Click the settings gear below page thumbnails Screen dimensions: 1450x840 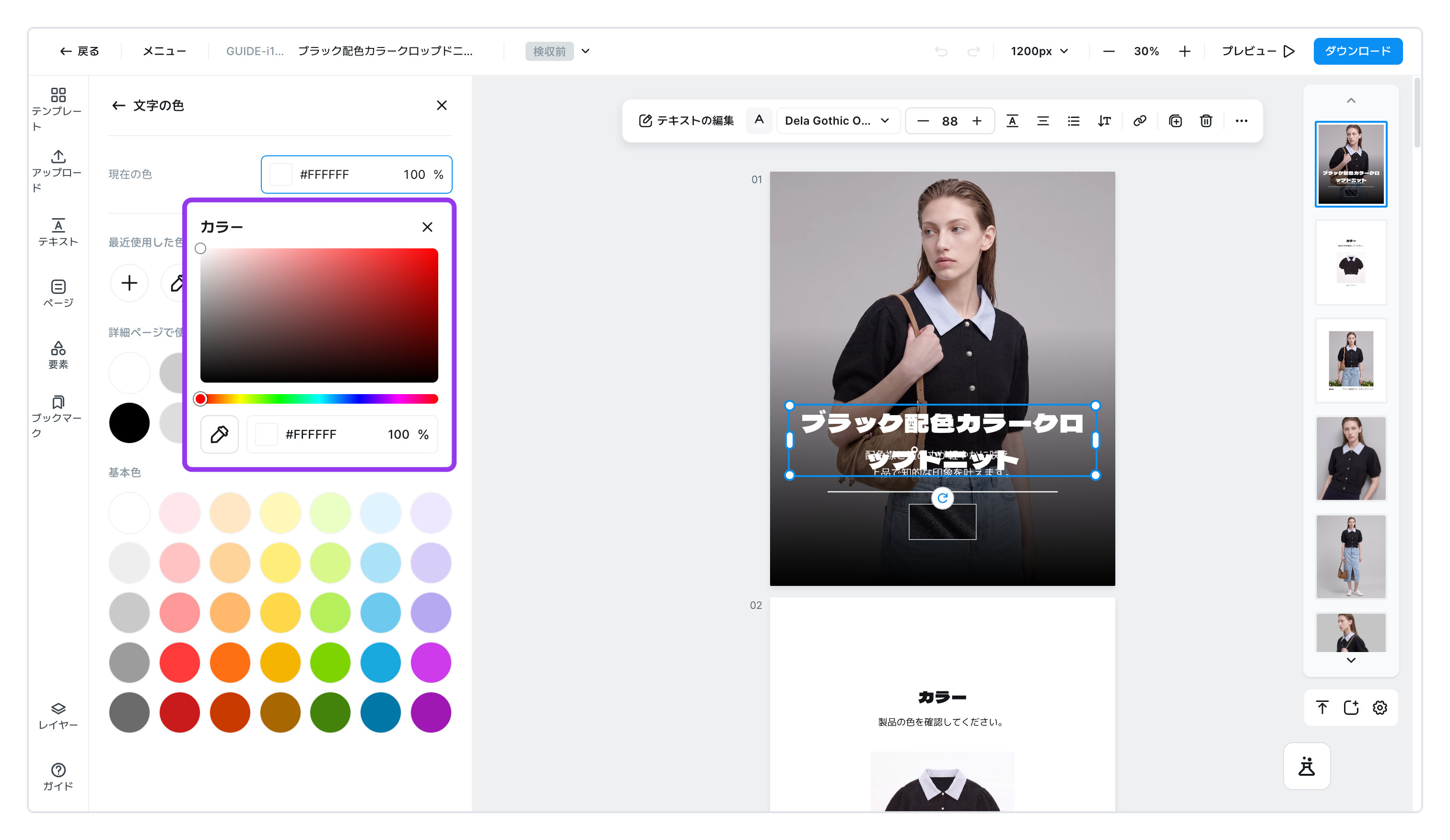click(x=1379, y=707)
